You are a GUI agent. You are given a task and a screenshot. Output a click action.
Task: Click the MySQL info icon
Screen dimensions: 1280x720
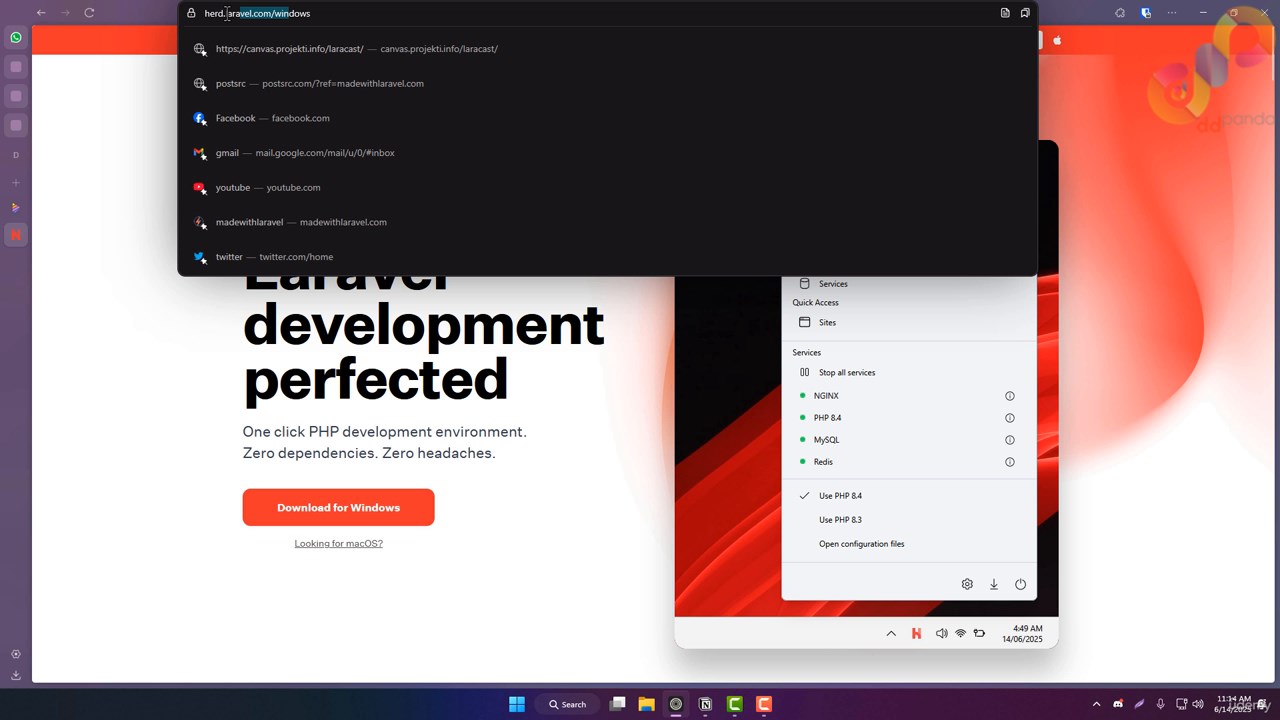point(1009,440)
